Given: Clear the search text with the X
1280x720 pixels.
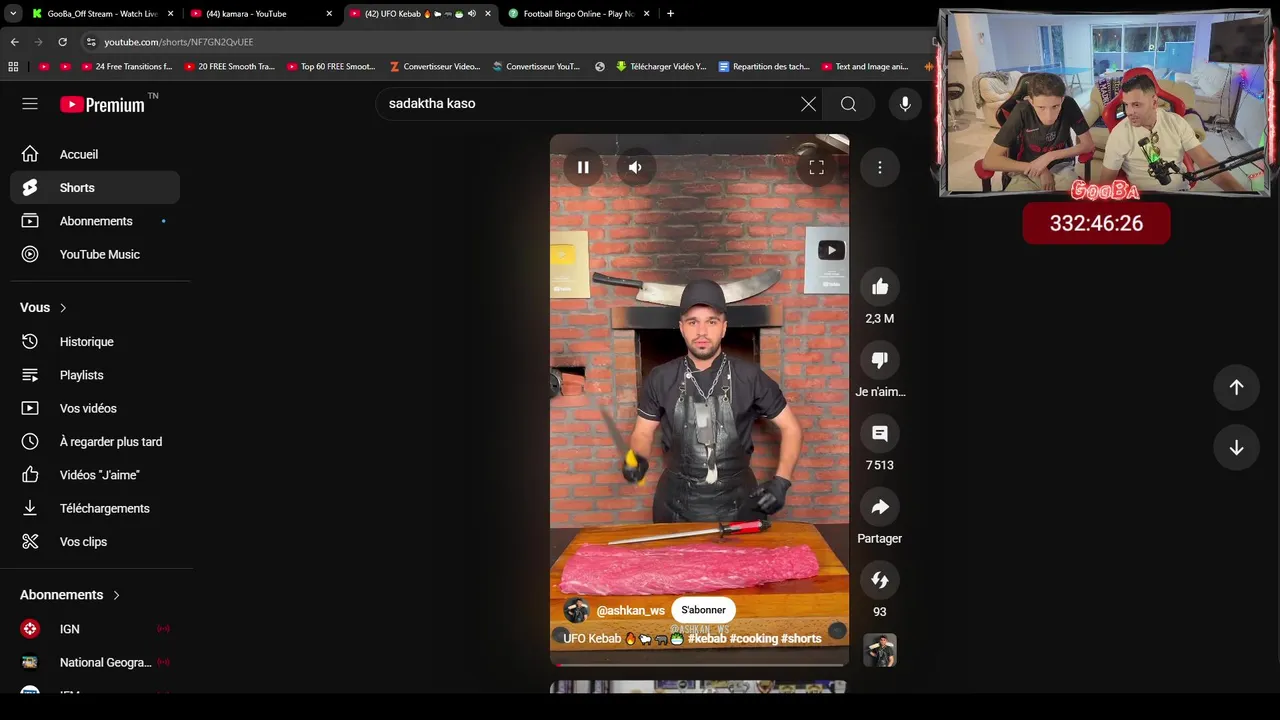Looking at the screenshot, I should coord(808,104).
